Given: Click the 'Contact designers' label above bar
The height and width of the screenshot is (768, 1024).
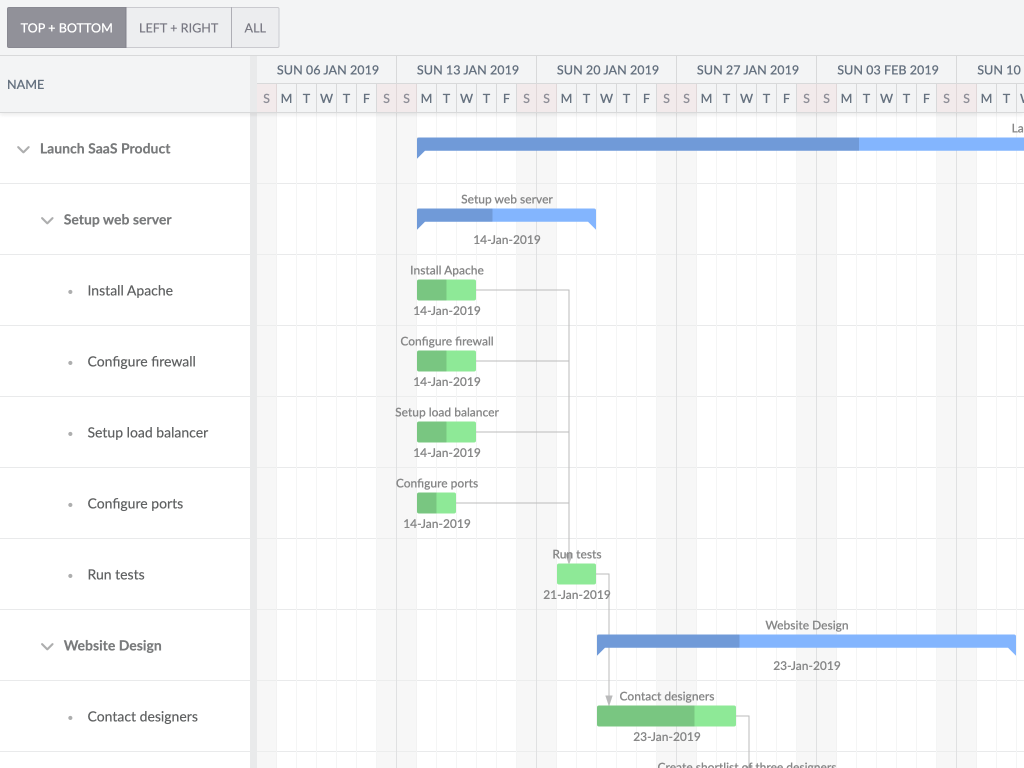Looking at the screenshot, I should point(667,696).
